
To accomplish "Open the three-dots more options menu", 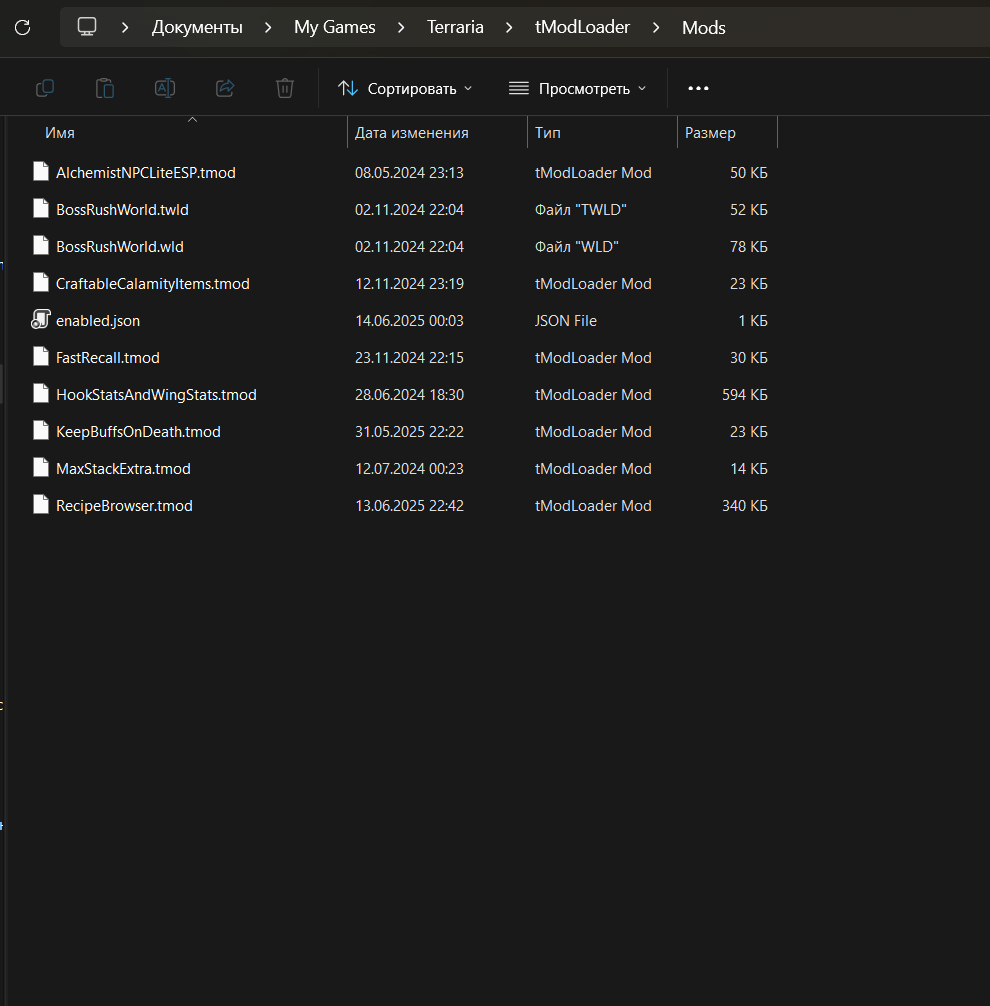I will [698, 88].
